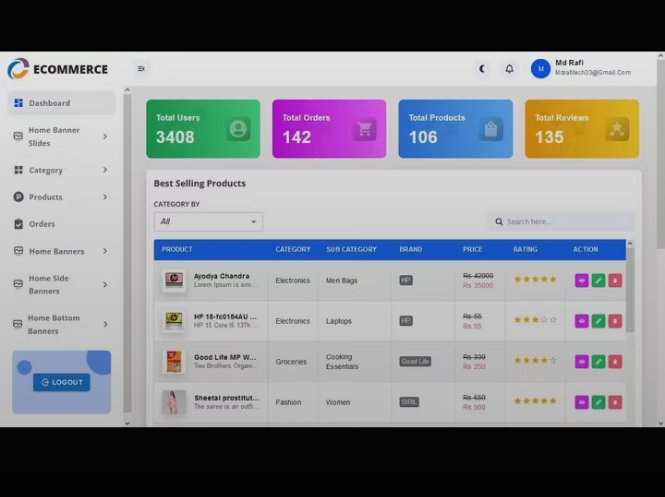This screenshot has width=665, height=497.
Task: Click the Products icon in sidebar
Action: coord(19,197)
